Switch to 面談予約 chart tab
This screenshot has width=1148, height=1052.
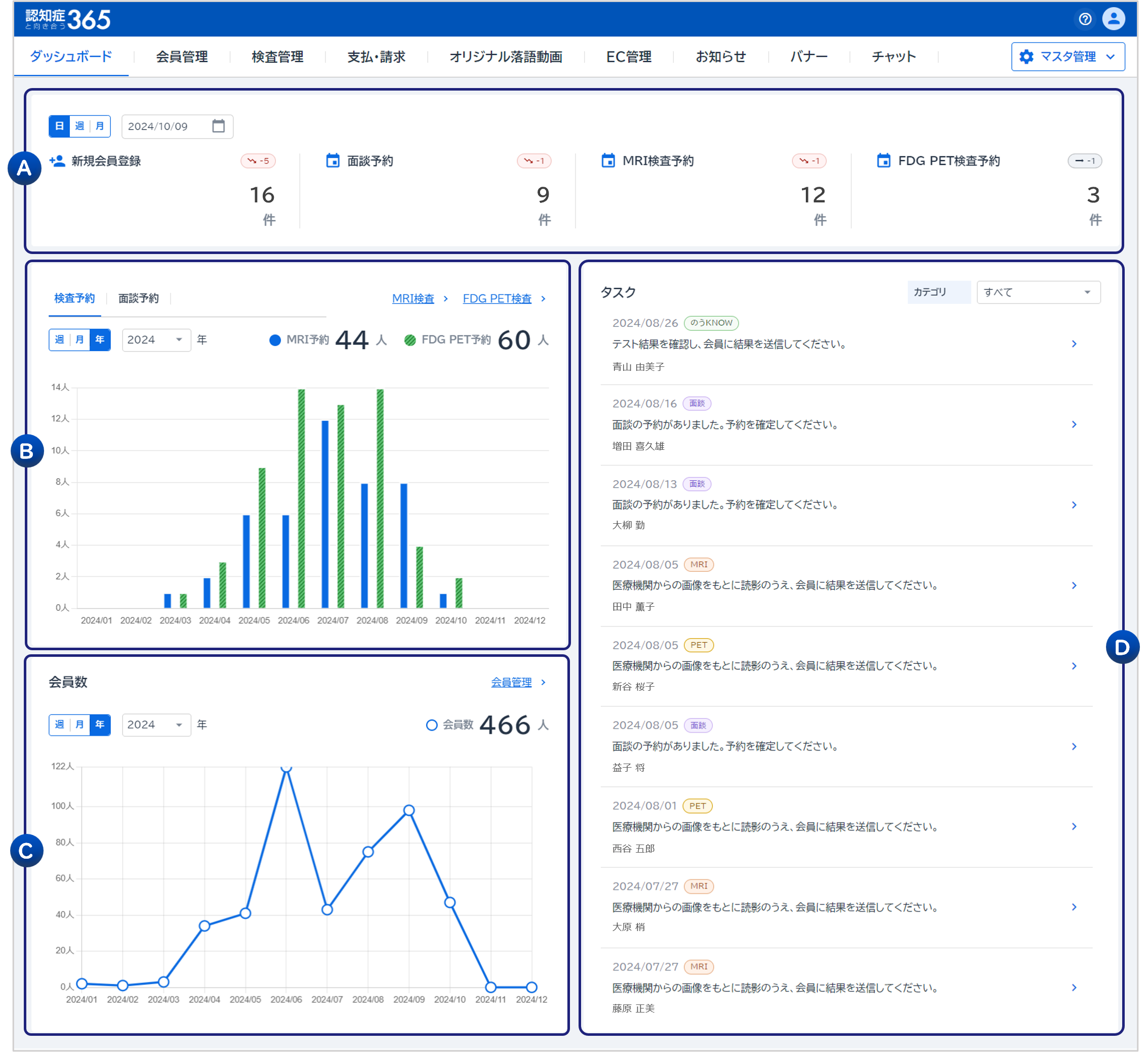tap(138, 299)
